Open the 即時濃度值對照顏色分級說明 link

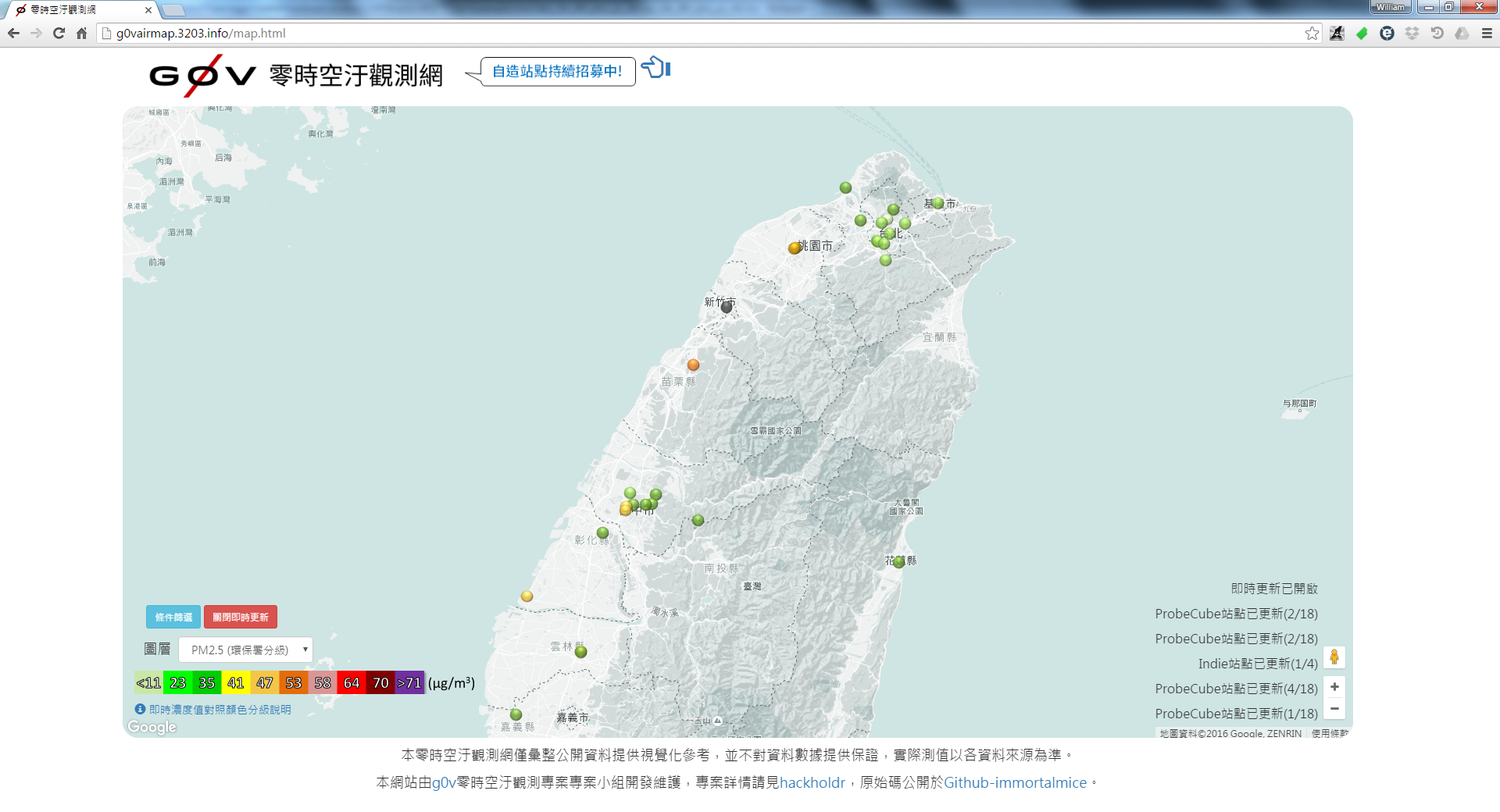point(220,710)
